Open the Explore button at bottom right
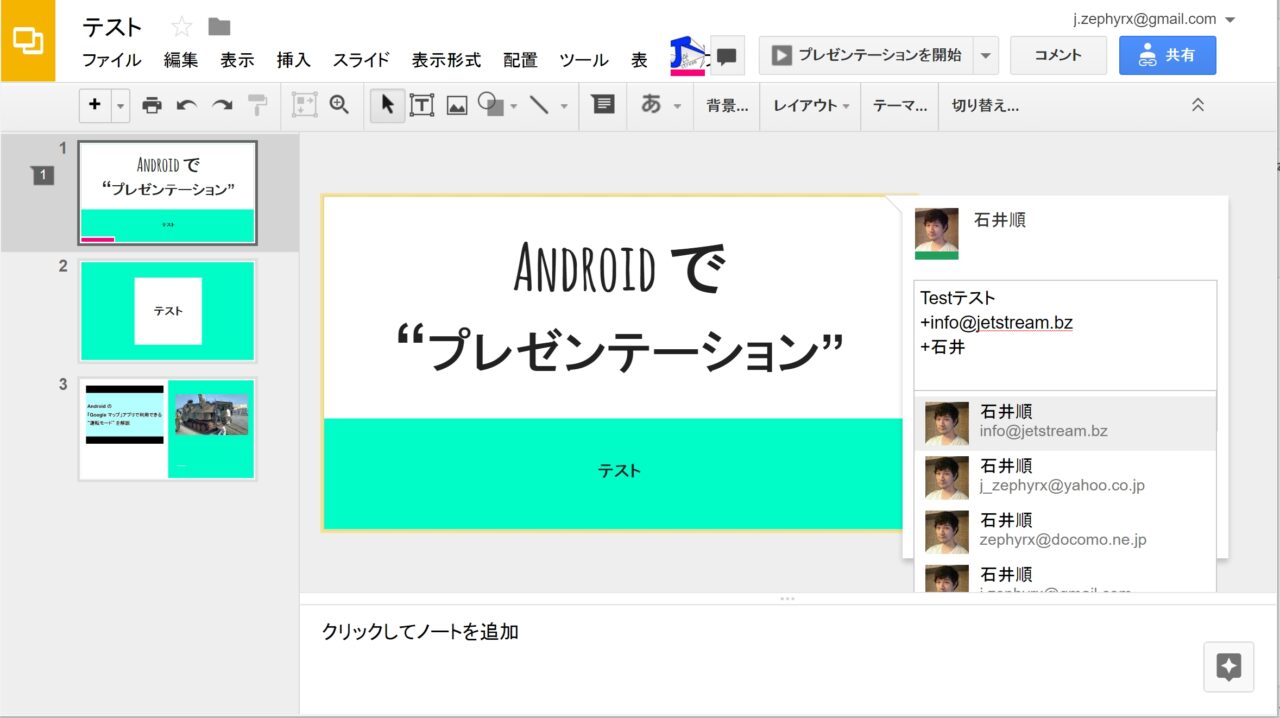 click(1228, 667)
